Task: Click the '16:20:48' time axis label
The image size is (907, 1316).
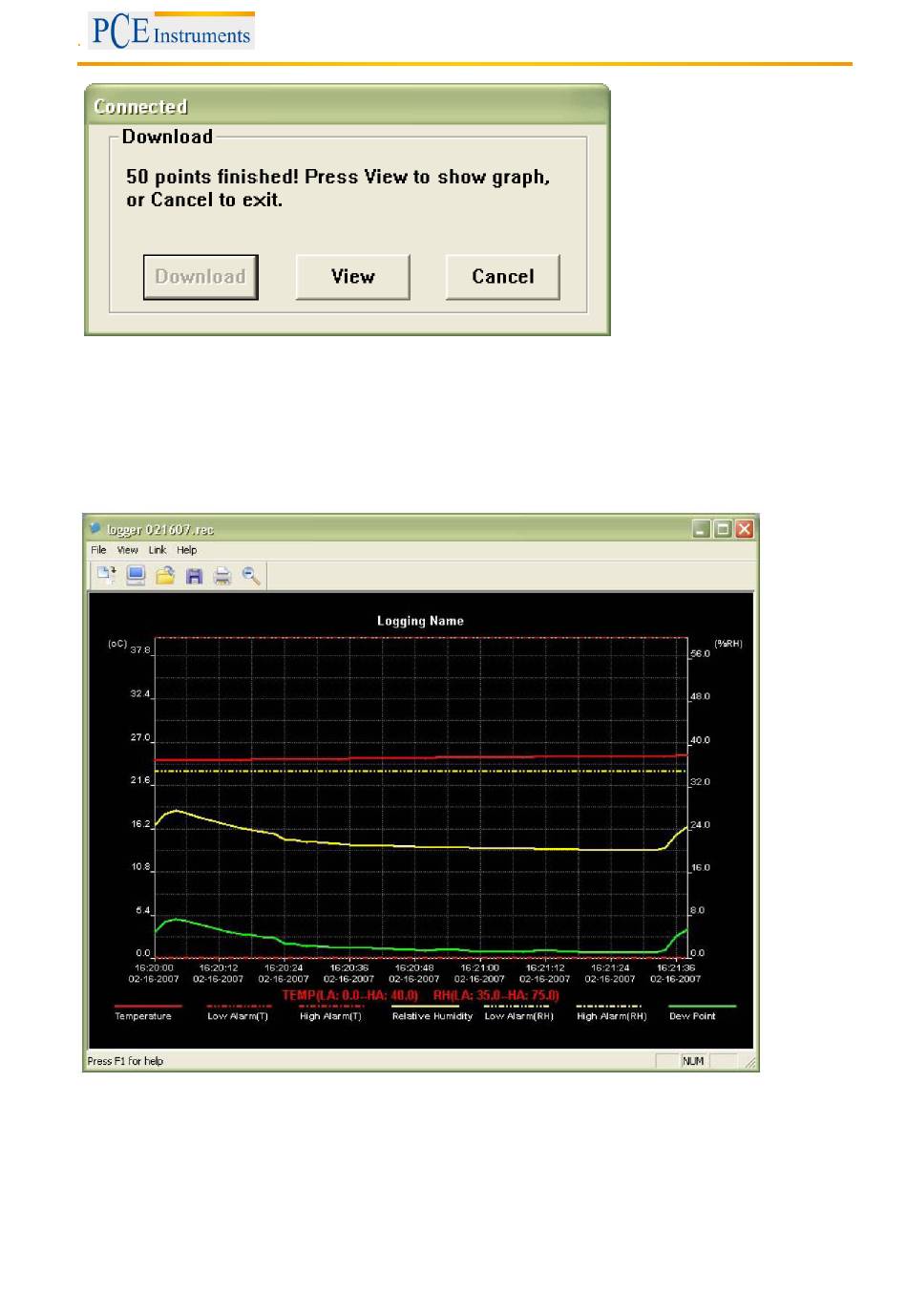Action: [x=414, y=967]
